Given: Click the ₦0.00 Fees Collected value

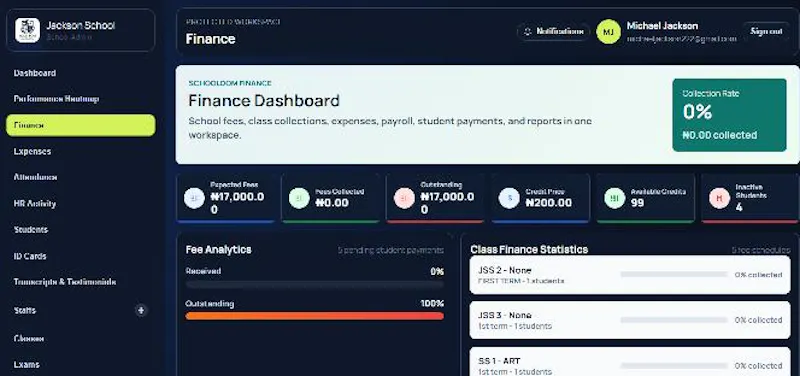Looking at the screenshot, I should tap(332, 203).
